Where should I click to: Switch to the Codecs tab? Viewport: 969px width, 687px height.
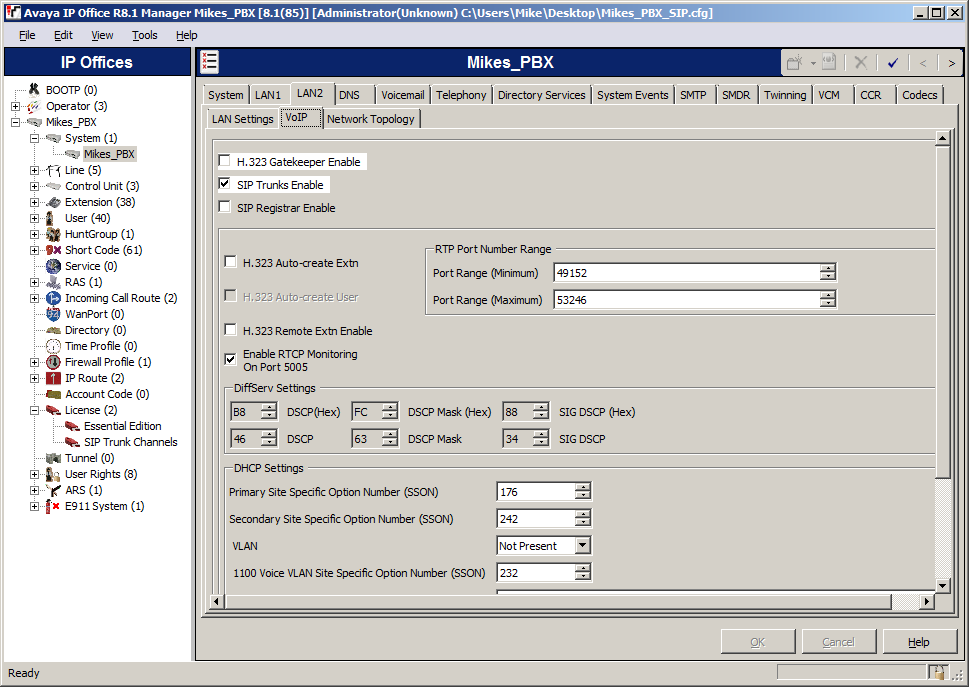(x=920, y=95)
